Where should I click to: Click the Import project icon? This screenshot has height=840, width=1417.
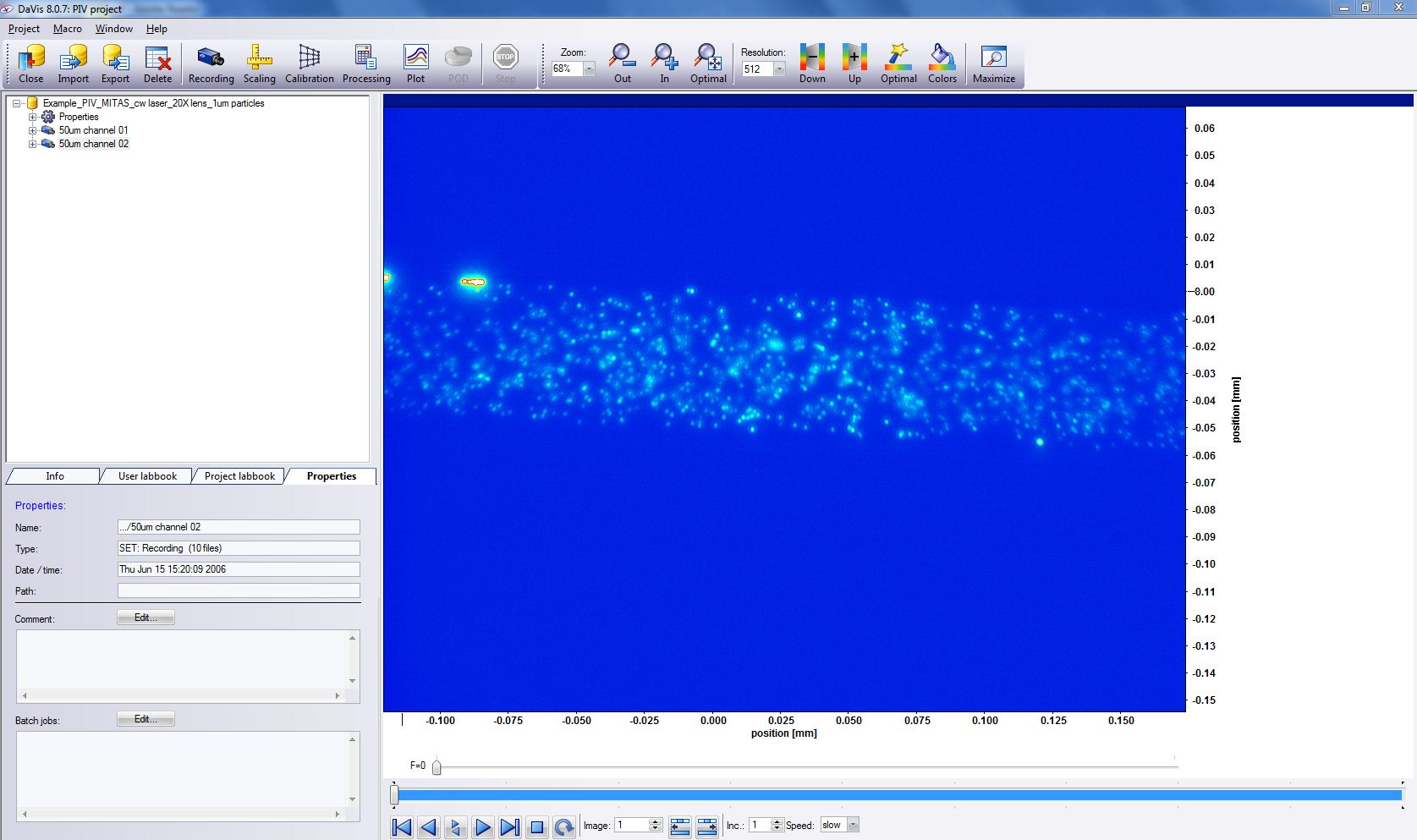point(73,65)
